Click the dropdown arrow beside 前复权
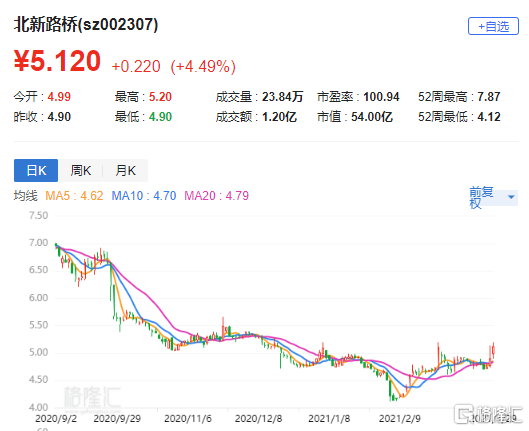Screen dimensions: 529x431 coord(511,197)
